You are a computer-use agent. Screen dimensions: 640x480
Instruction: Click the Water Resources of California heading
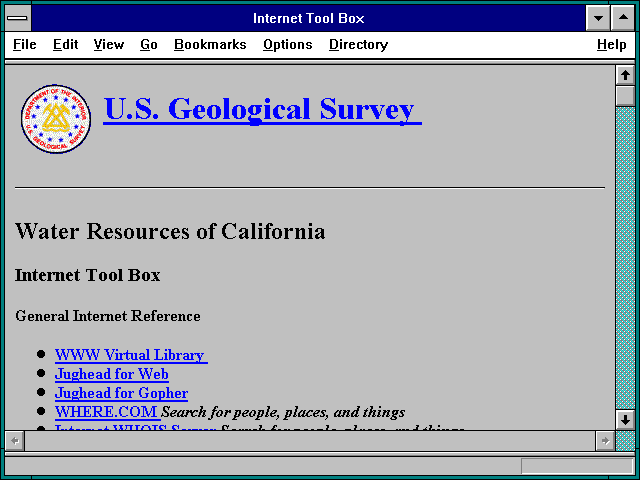click(x=170, y=231)
